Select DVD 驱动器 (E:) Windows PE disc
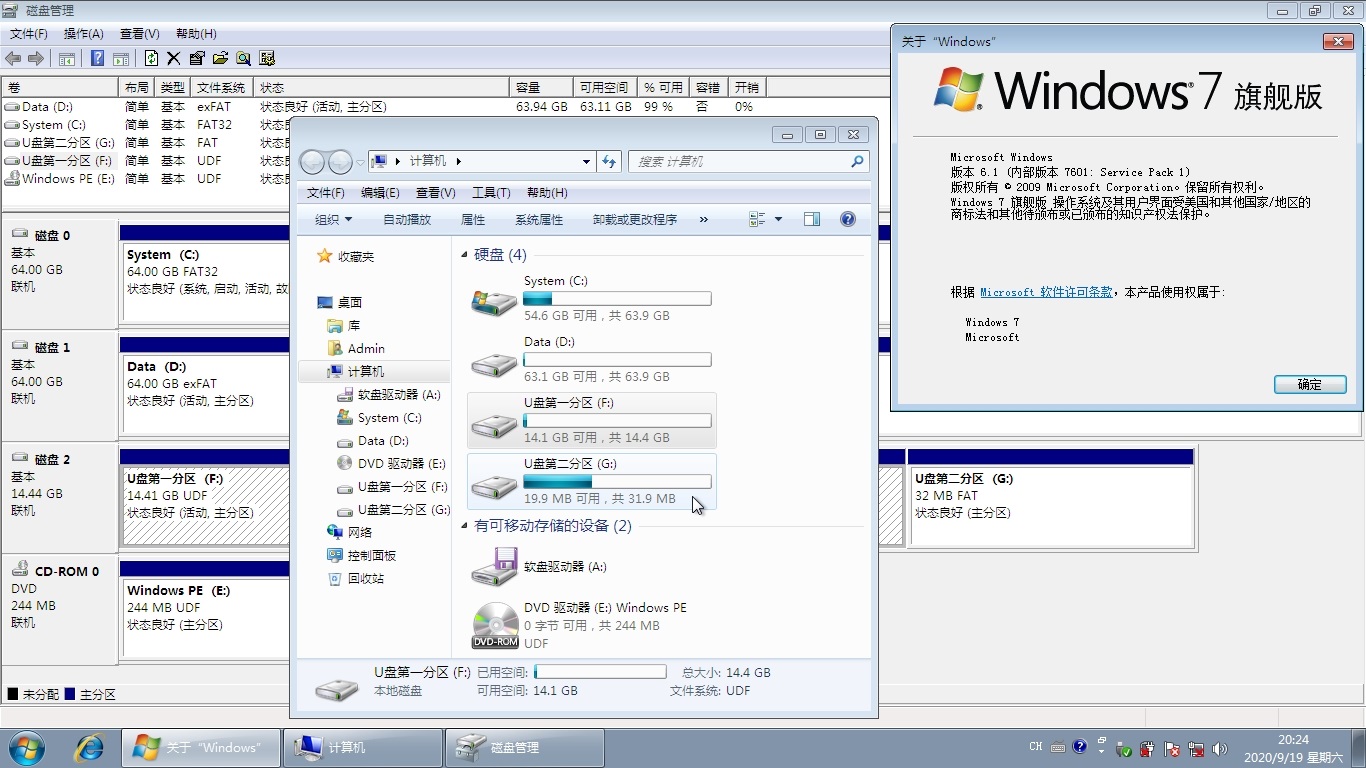The image size is (1366, 768). (592, 625)
